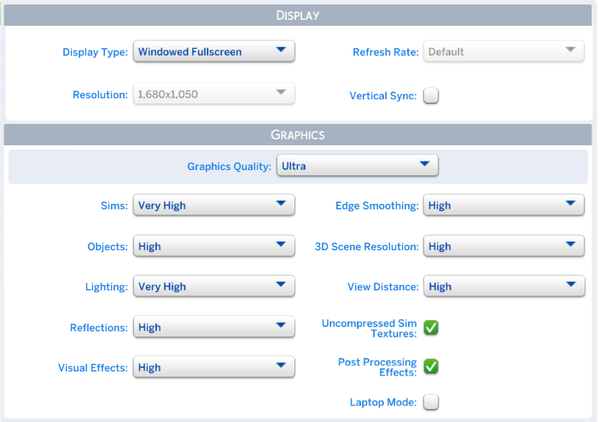Screen dimensions: 600x422
Task: Enable the Vertical Sync checkbox
Action: (431, 96)
